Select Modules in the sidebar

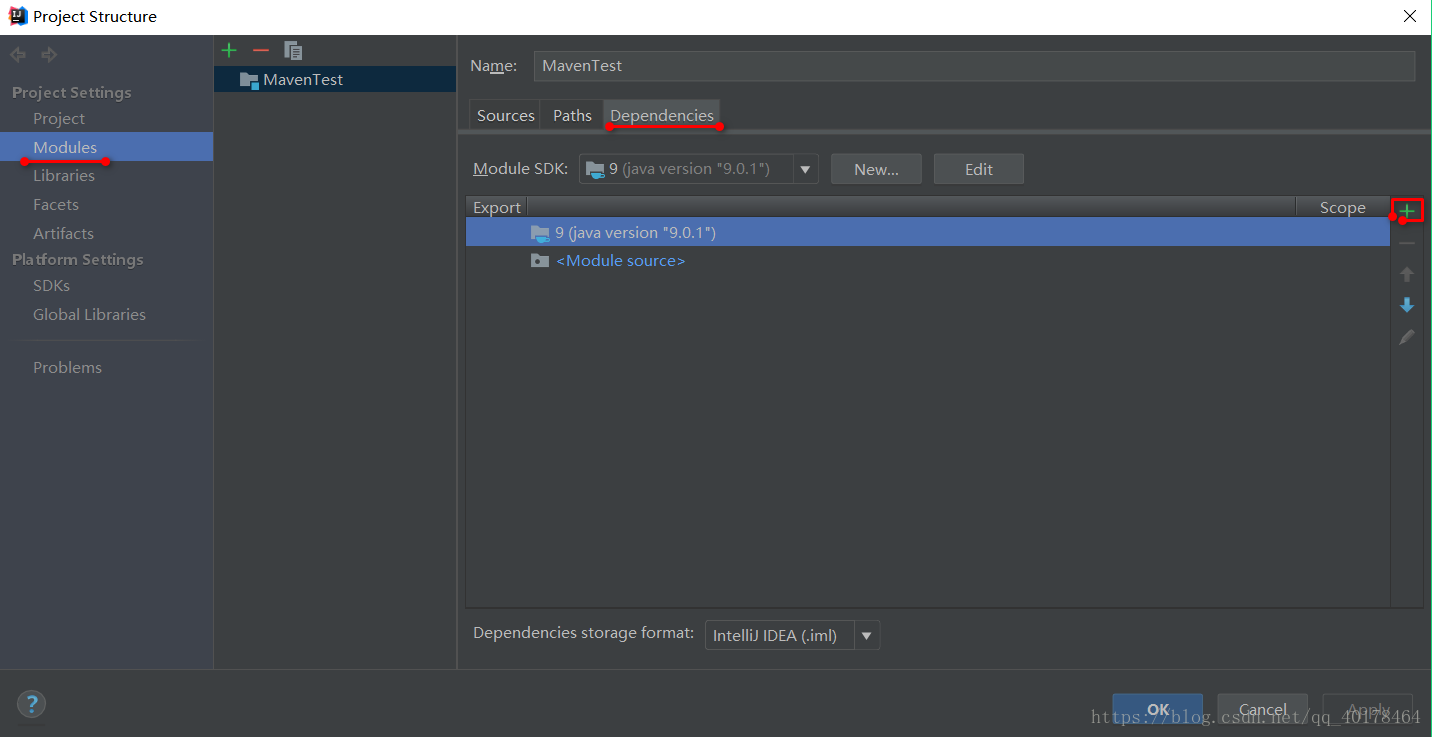pyautogui.click(x=106, y=147)
